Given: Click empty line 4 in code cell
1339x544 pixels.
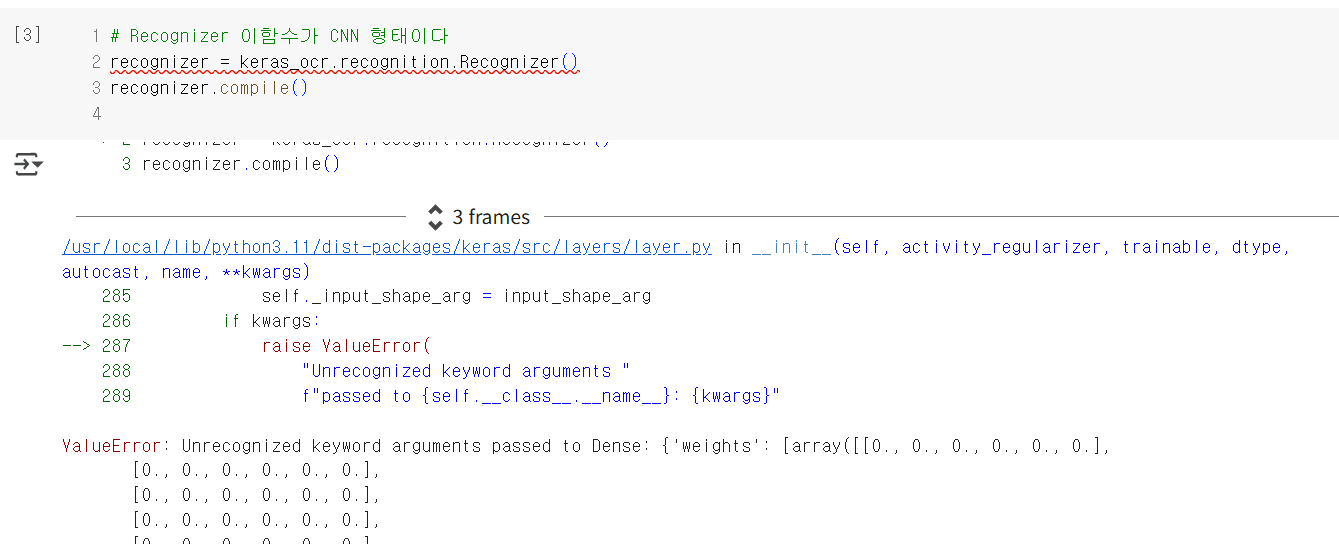Looking at the screenshot, I should click(300, 114).
